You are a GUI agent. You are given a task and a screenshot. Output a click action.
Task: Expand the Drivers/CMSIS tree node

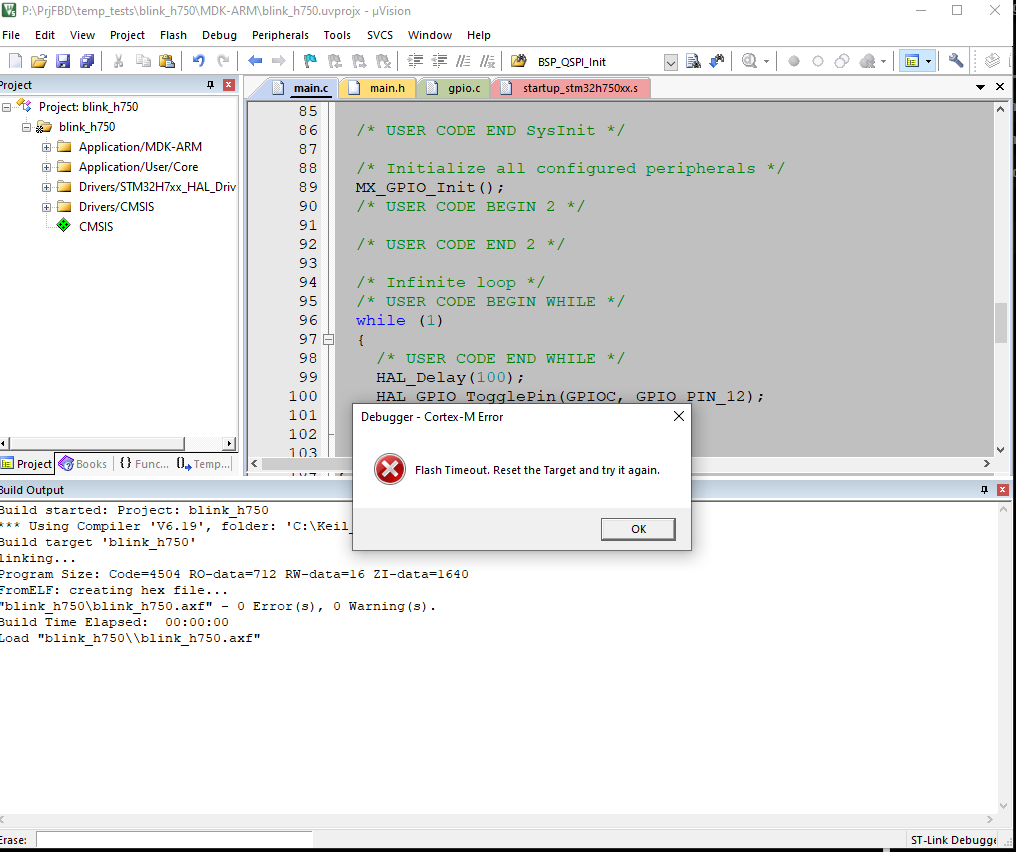(45, 206)
